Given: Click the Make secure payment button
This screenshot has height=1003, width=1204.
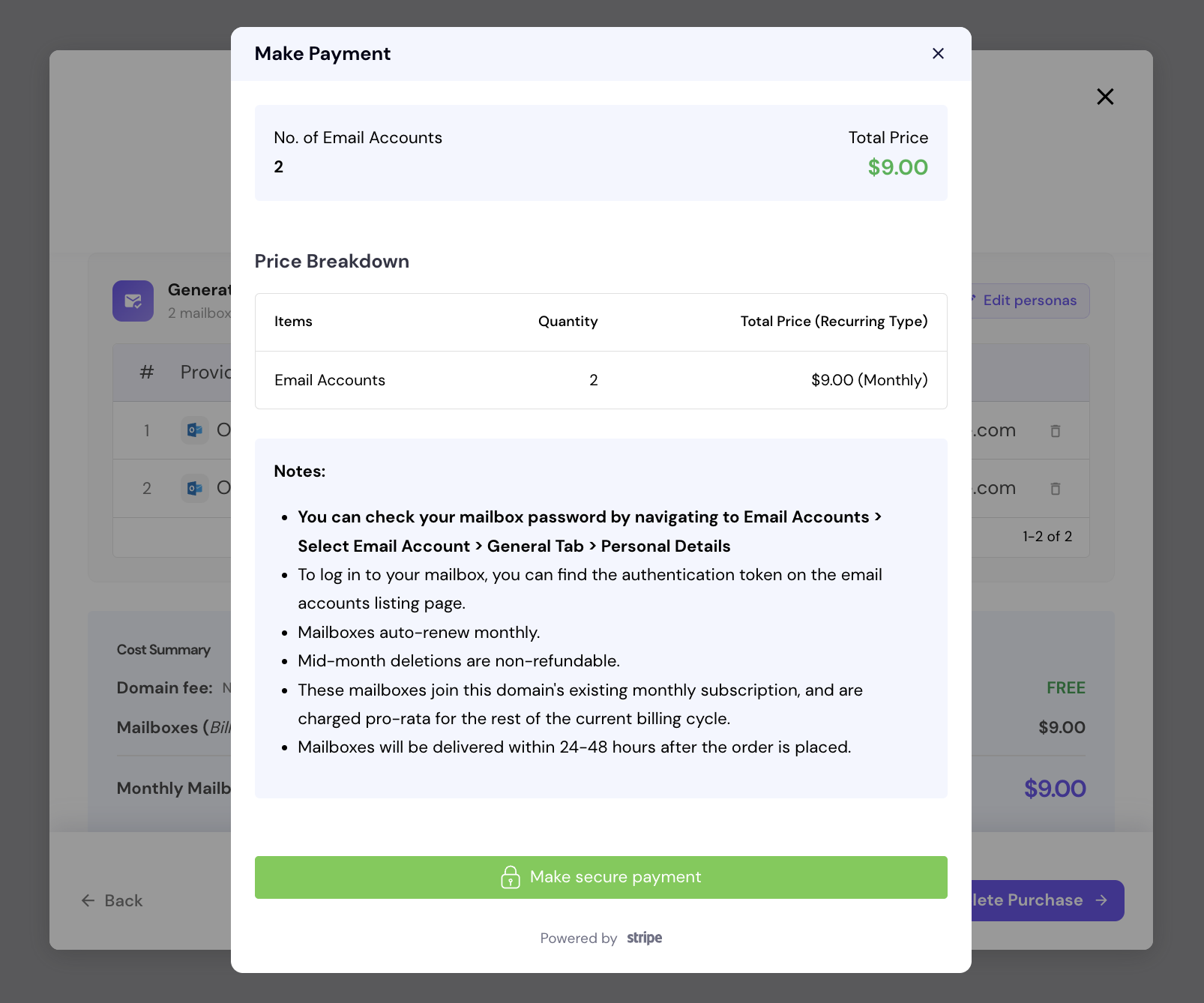Looking at the screenshot, I should tap(601, 877).
